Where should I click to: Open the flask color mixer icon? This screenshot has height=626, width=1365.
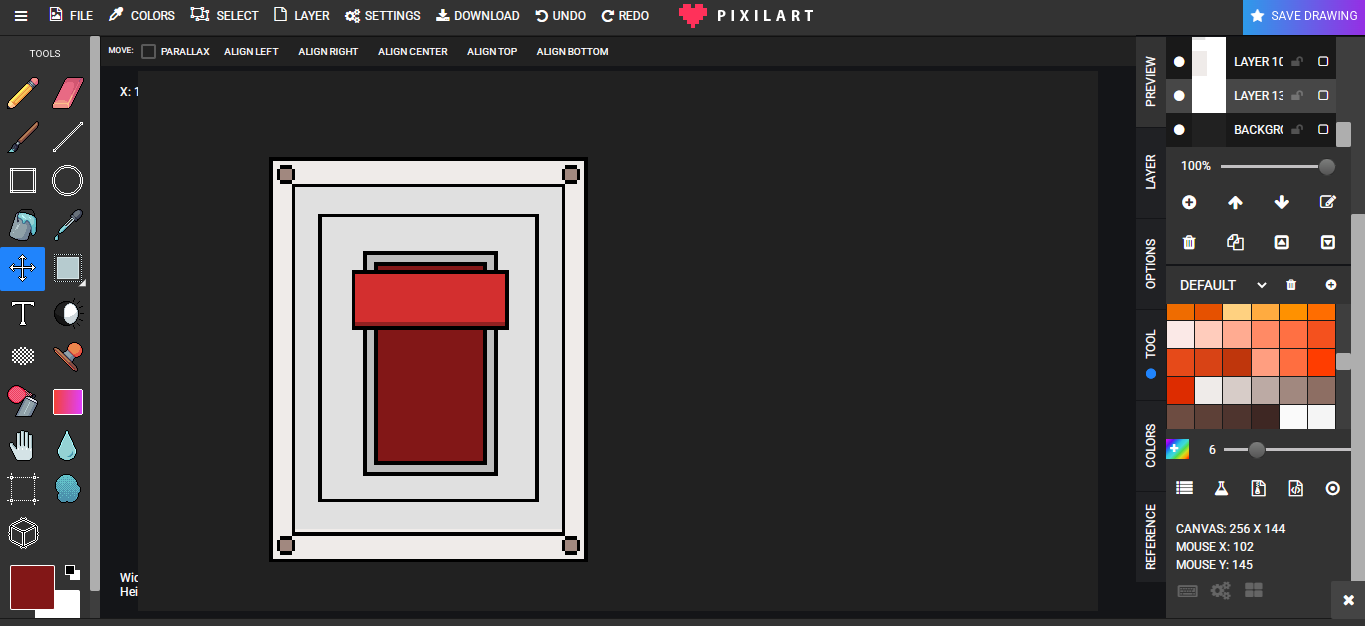[1221, 488]
